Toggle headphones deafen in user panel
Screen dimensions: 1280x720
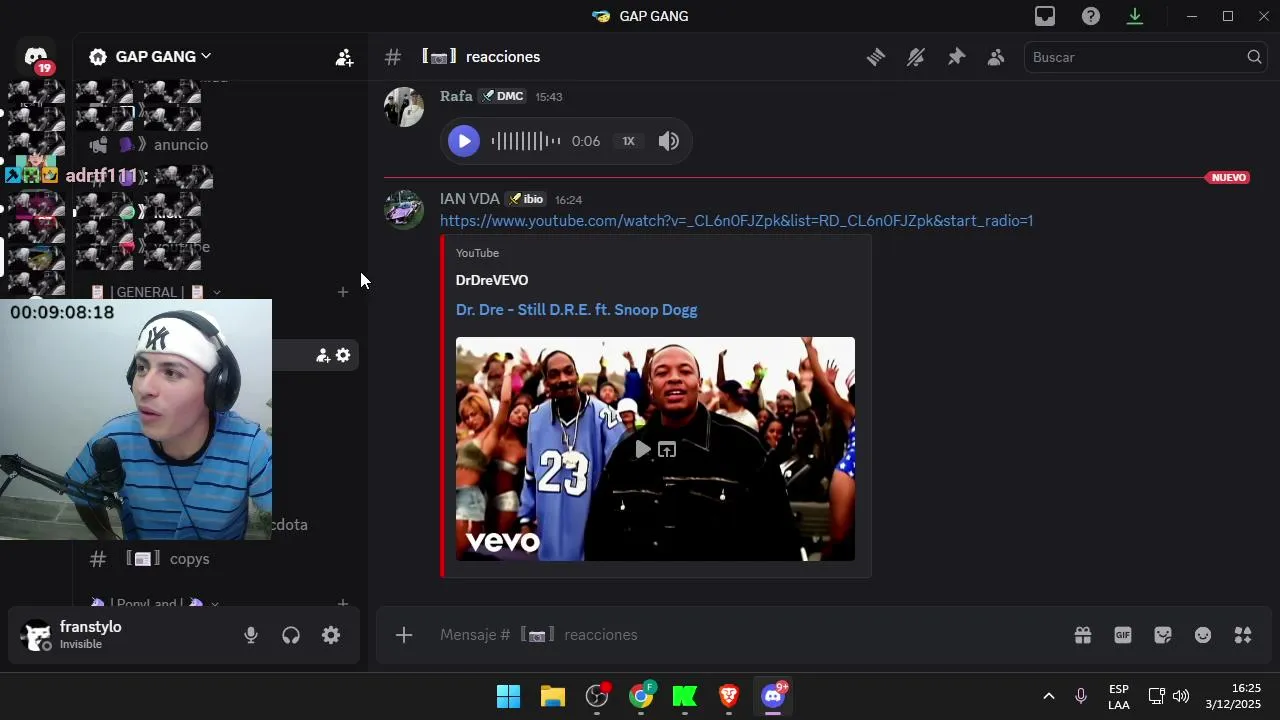point(291,635)
